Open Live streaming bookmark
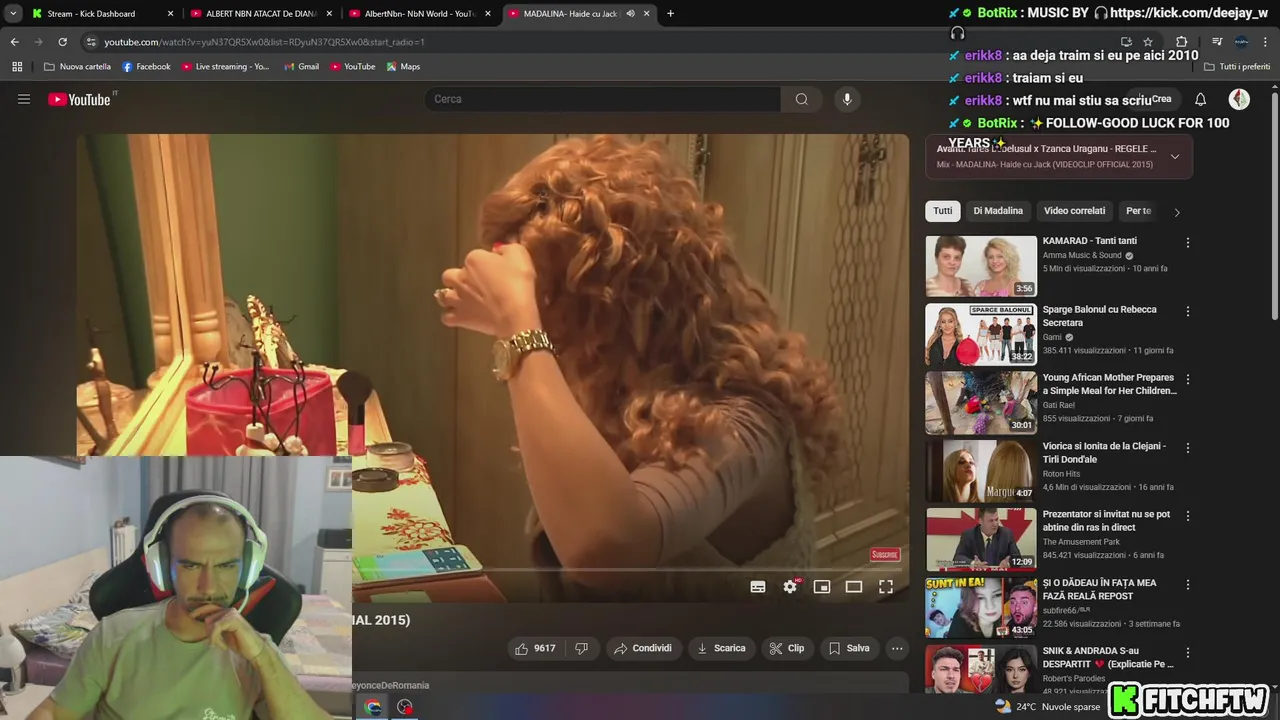Screen dimensions: 1280x720 (x=225, y=67)
